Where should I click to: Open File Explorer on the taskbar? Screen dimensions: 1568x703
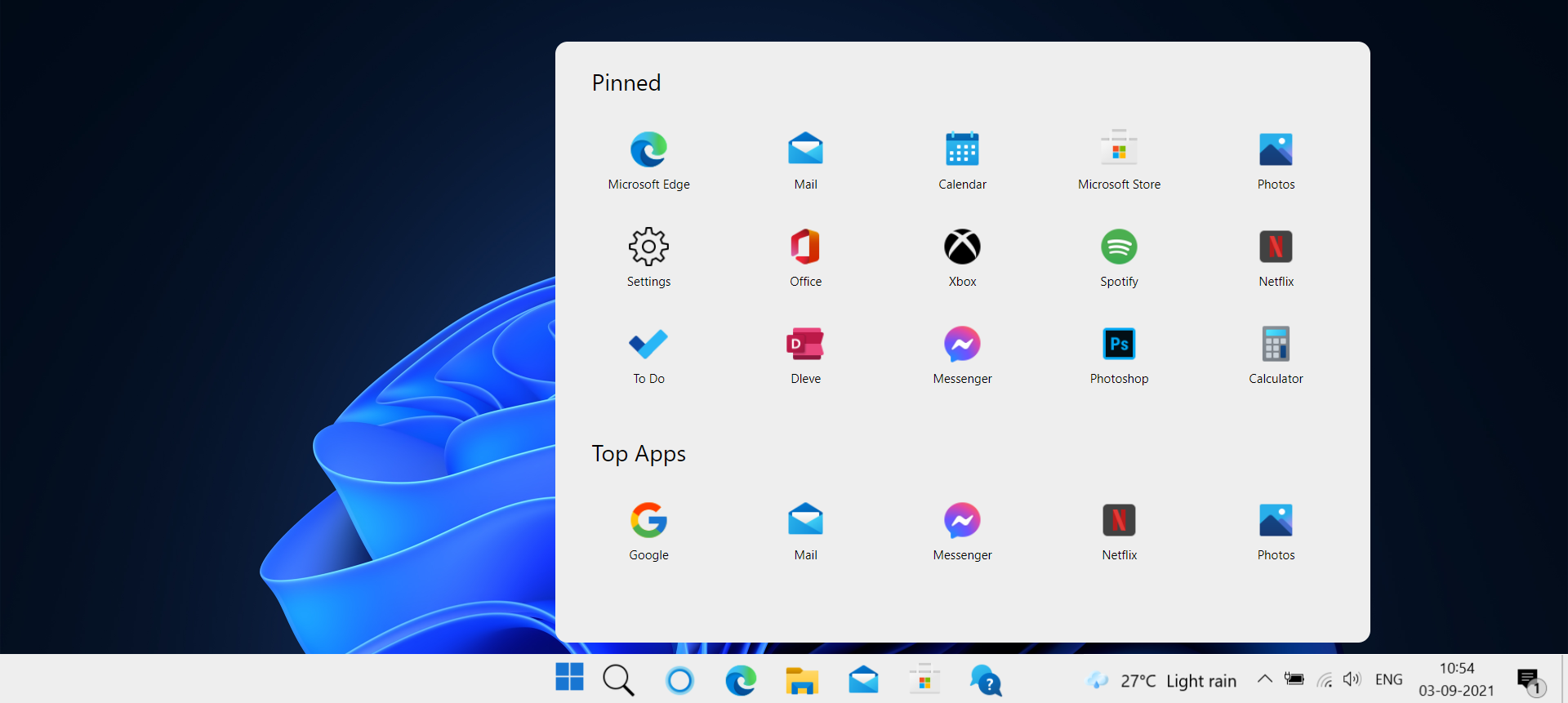coord(802,680)
